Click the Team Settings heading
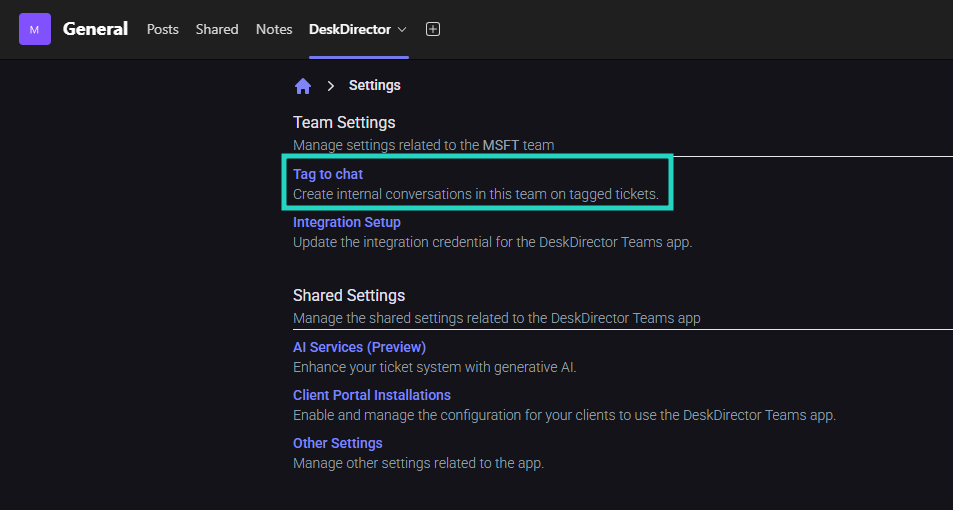 (x=344, y=122)
